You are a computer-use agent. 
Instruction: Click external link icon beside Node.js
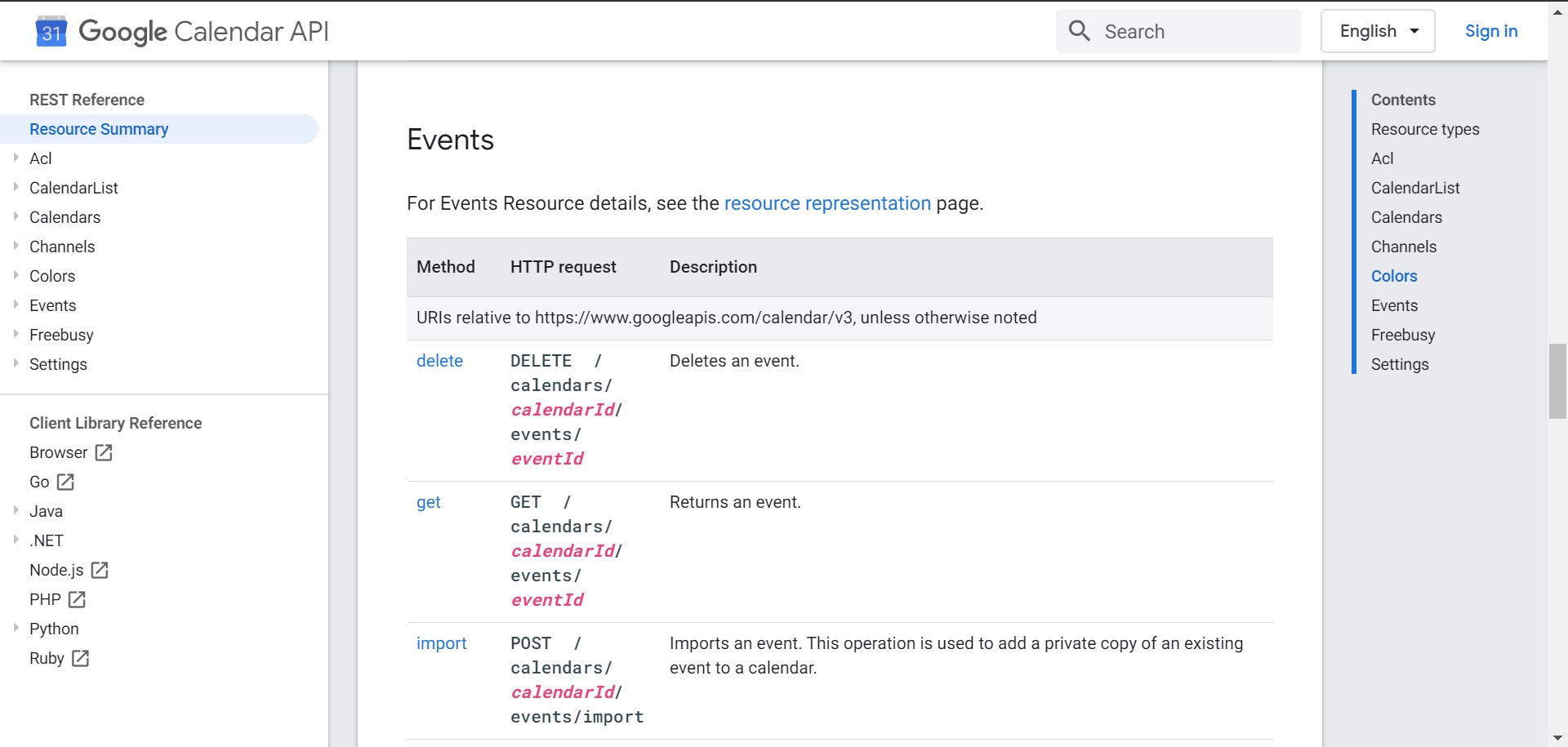100,570
